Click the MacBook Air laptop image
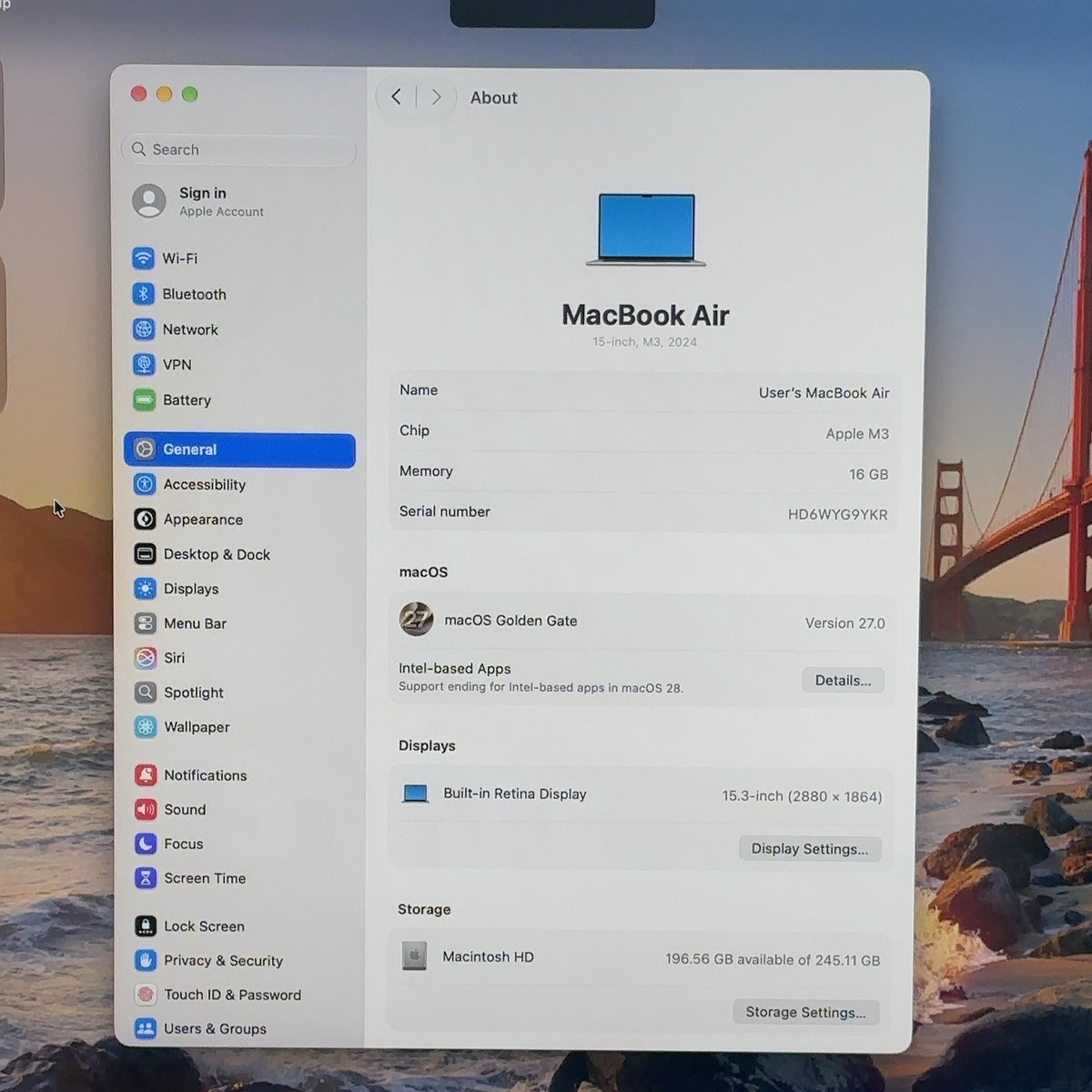Image resolution: width=1092 pixels, height=1092 pixels. (646, 229)
